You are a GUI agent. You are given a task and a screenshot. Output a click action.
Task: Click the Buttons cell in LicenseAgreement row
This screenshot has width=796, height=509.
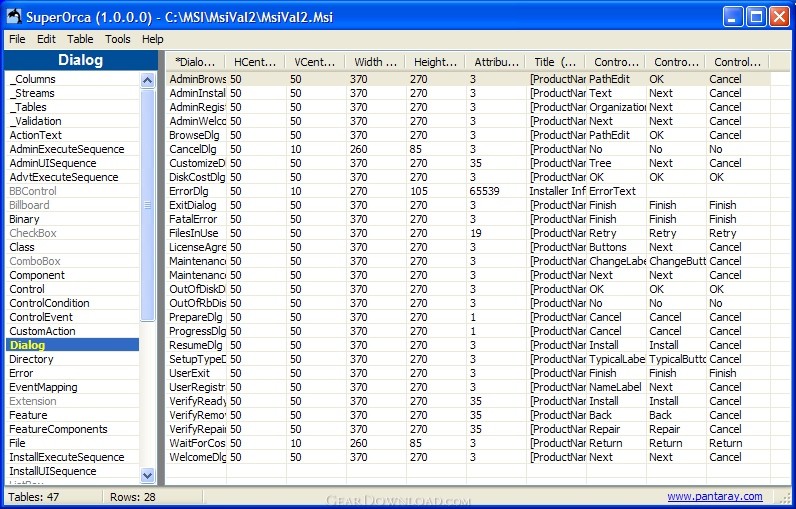pyautogui.click(x=616, y=247)
